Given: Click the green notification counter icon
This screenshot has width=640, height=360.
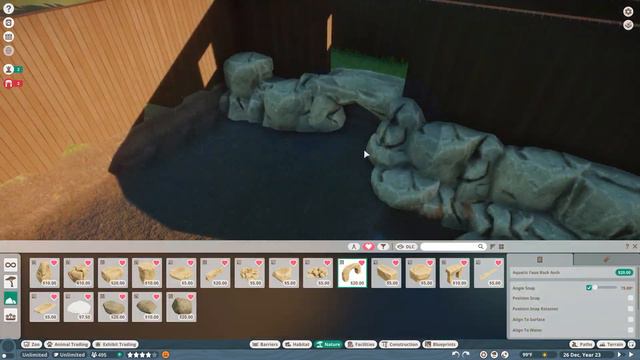Looking at the screenshot, I should pyautogui.click(x=13, y=69).
